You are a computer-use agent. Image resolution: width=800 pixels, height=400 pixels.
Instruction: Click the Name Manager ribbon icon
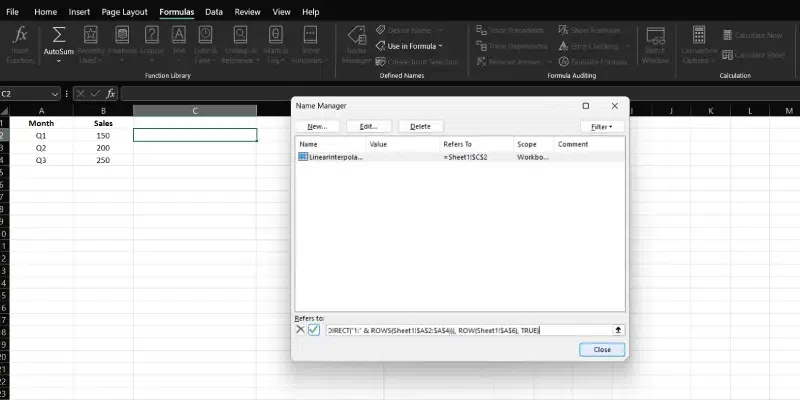tap(357, 36)
